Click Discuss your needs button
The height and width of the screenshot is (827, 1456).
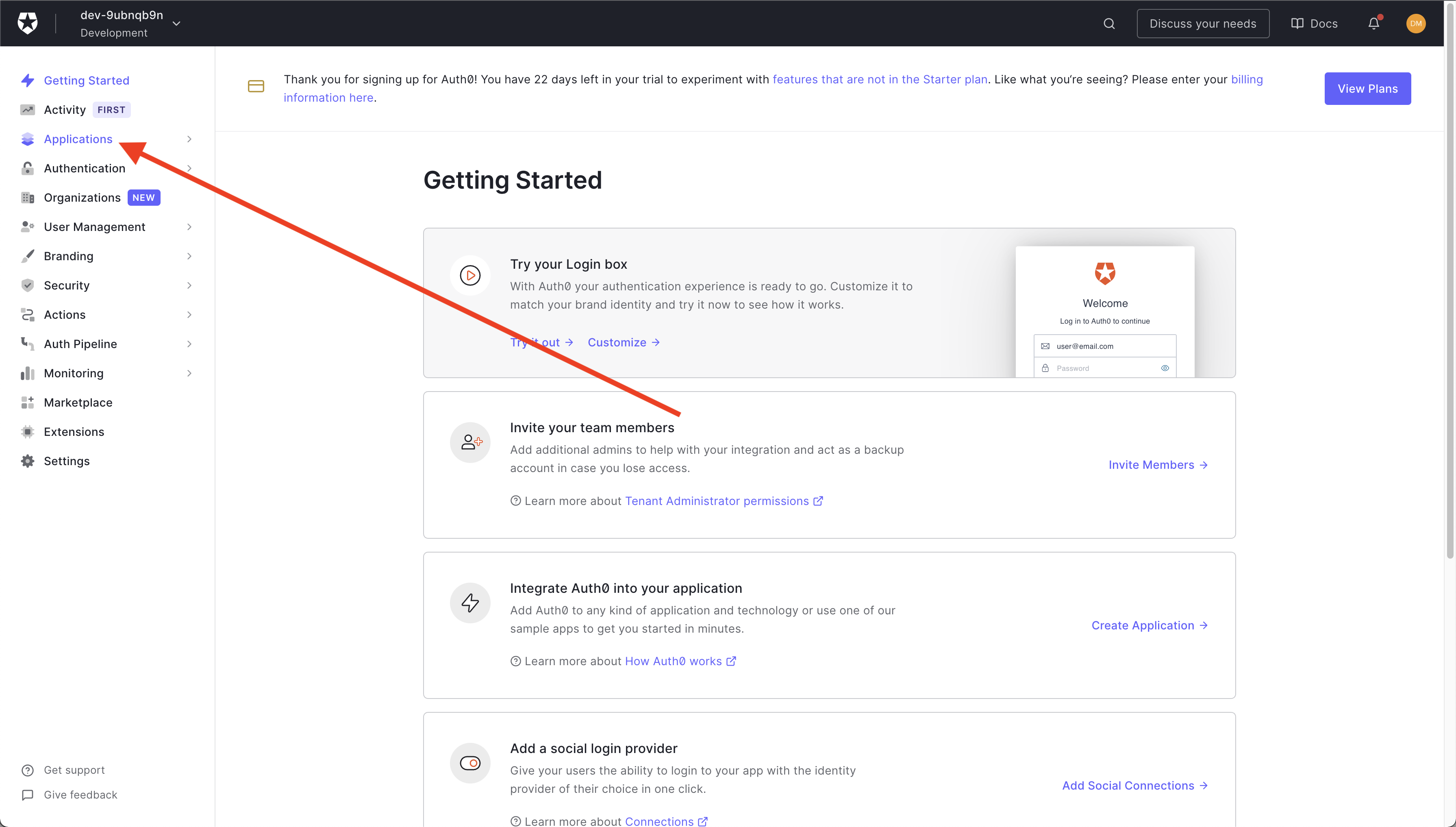pyautogui.click(x=1202, y=23)
